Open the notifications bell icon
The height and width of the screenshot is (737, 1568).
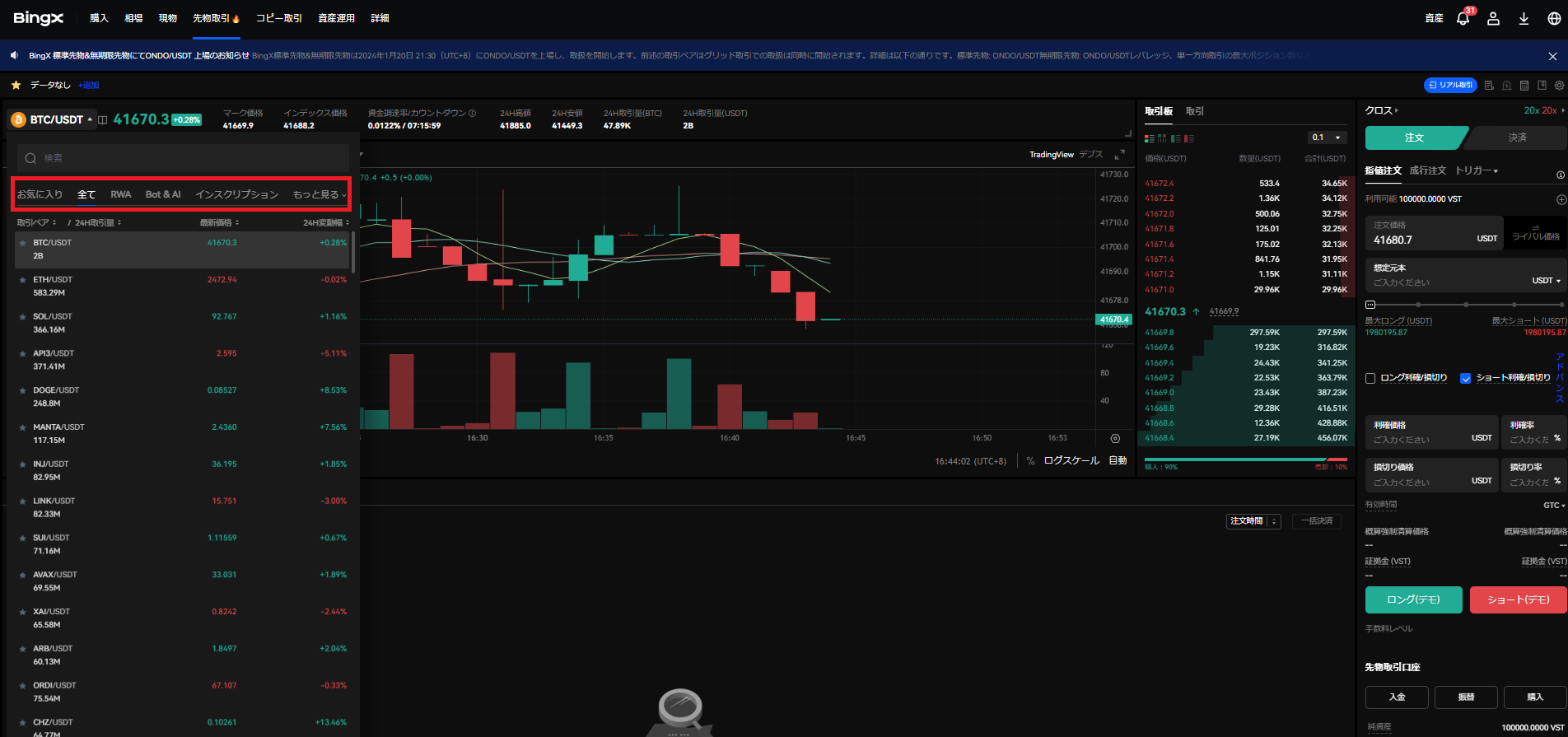pyautogui.click(x=1463, y=18)
